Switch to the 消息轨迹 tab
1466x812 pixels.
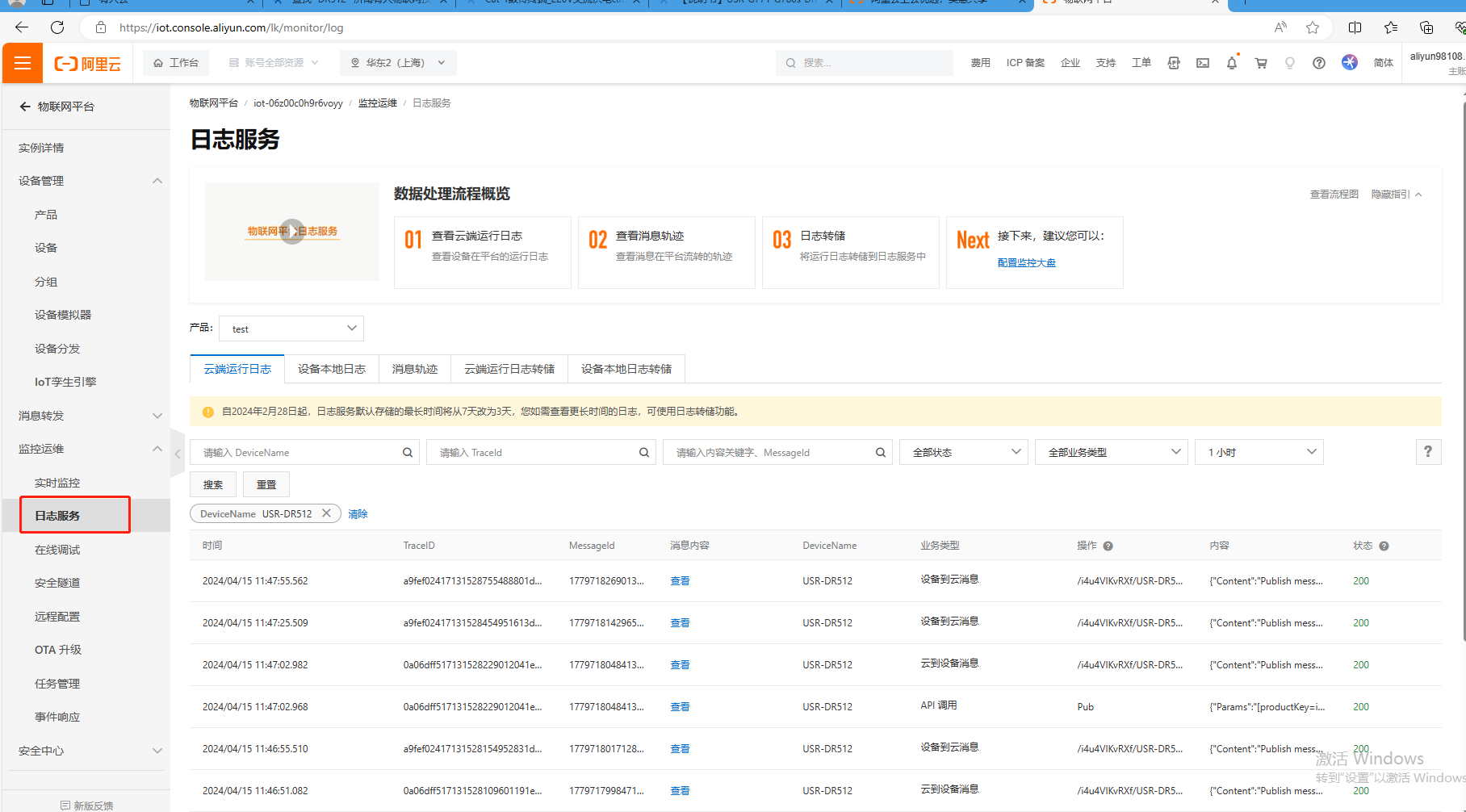pos(415,369)
